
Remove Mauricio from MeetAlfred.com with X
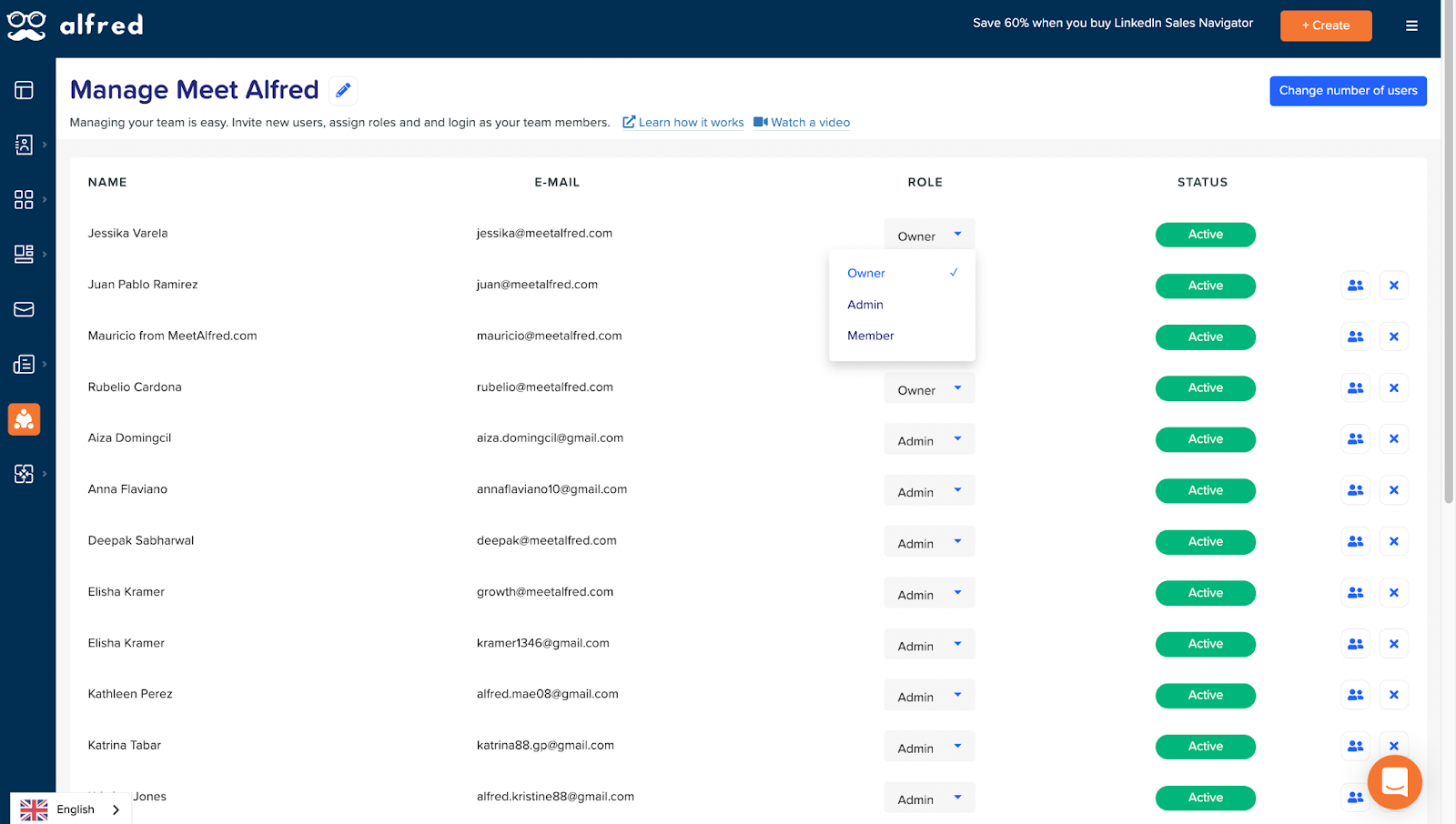[x=1393, y=337]
